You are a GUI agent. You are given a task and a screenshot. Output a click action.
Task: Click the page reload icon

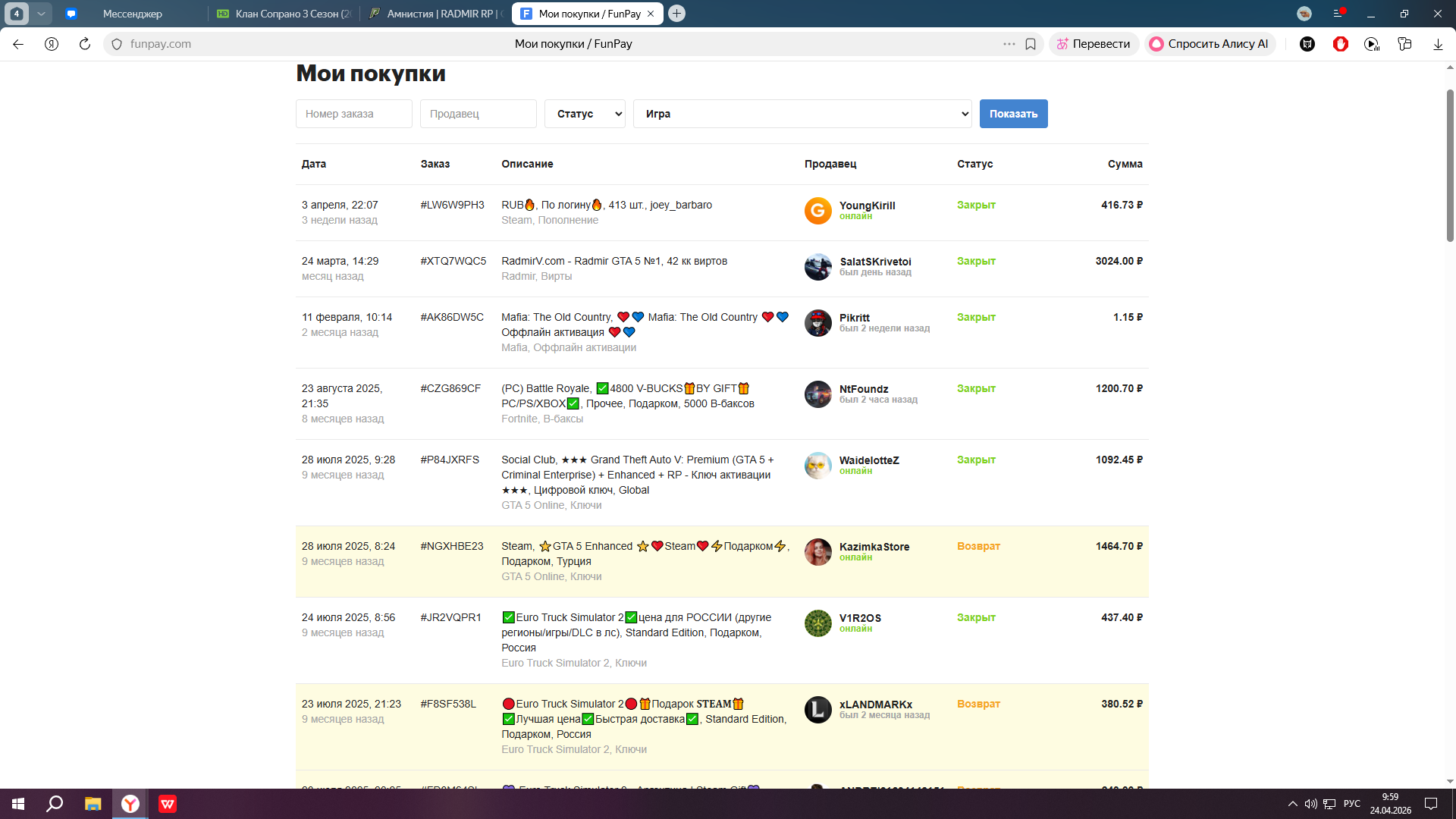pyautogui.click(x=85, y=44)
